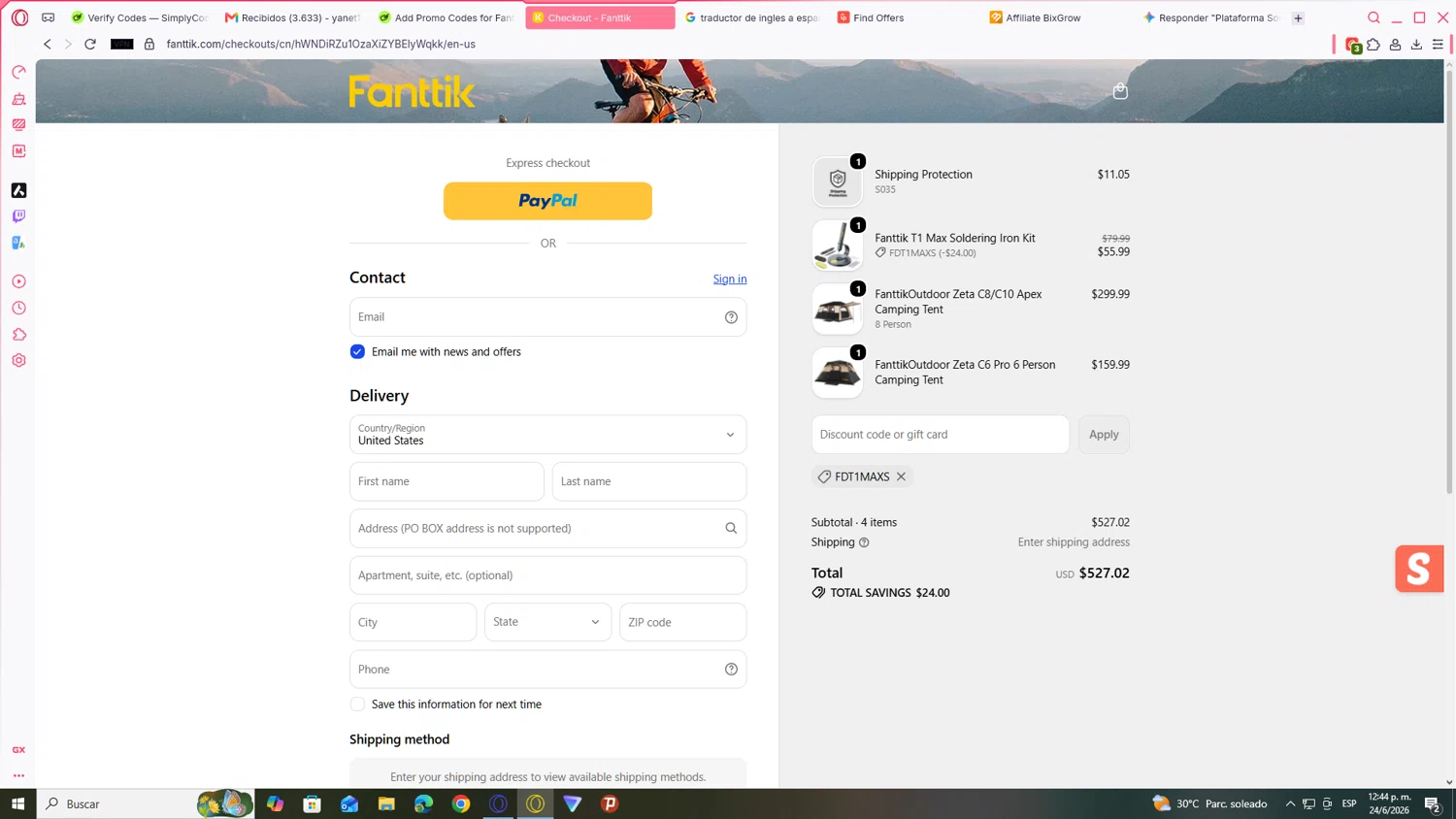Check Save this information for next time
Image resolution: width=1456 pixels, height=819 pixels.
pos(357,704)
